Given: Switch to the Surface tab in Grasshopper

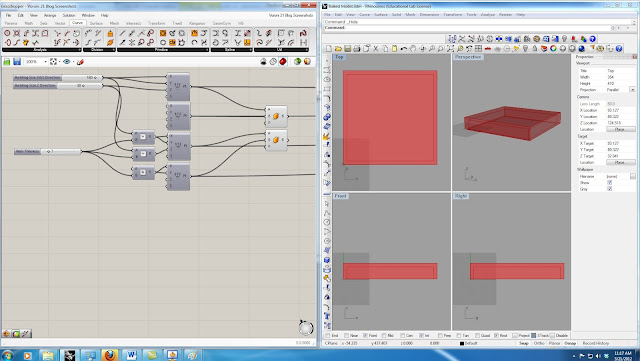Looking at the screenshot, I should (x=96, y=23).
